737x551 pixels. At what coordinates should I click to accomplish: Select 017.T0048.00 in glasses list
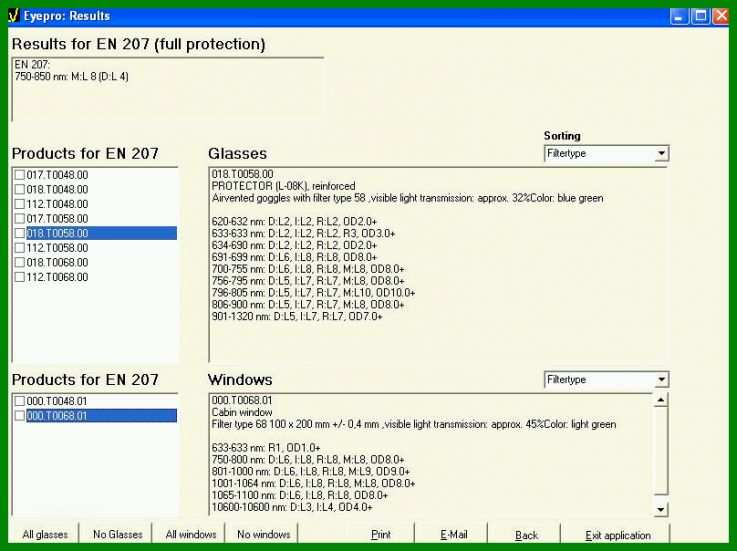pos(57,175)
